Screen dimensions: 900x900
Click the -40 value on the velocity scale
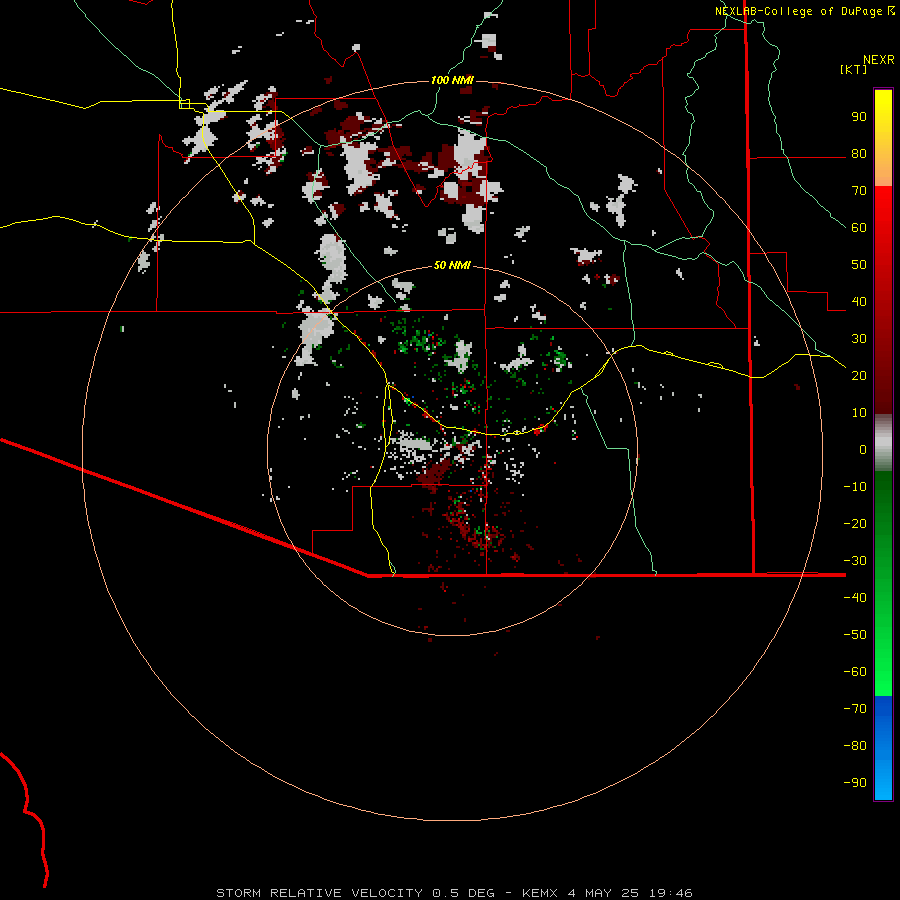855,598
